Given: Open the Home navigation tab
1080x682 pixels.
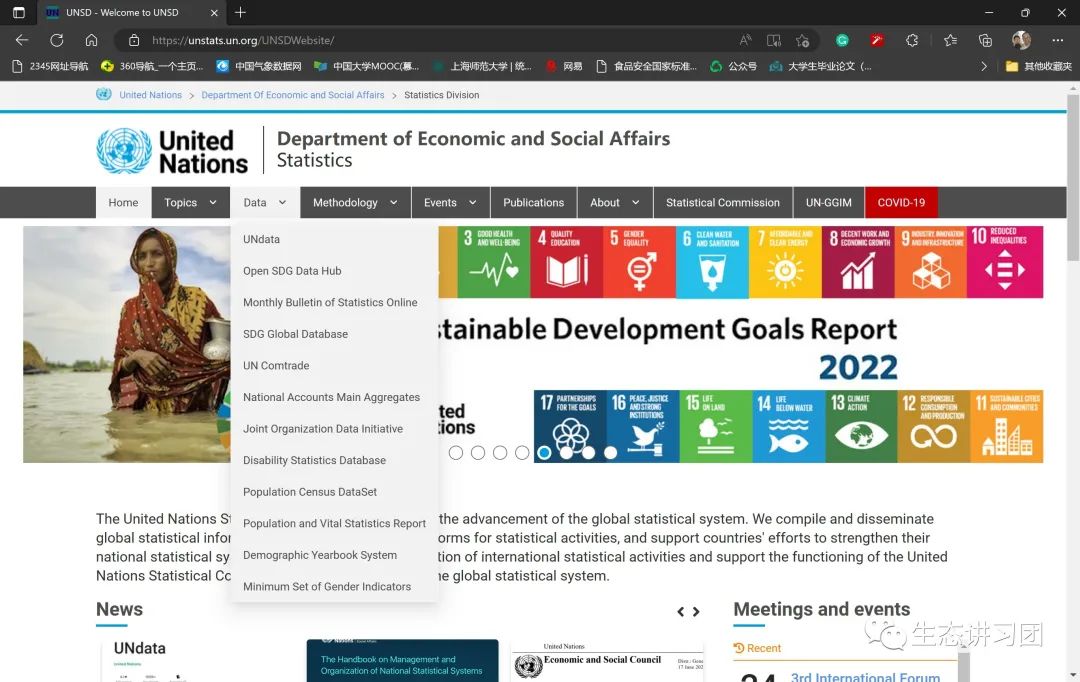Looking at the screenshot, I should pos(123,203).
